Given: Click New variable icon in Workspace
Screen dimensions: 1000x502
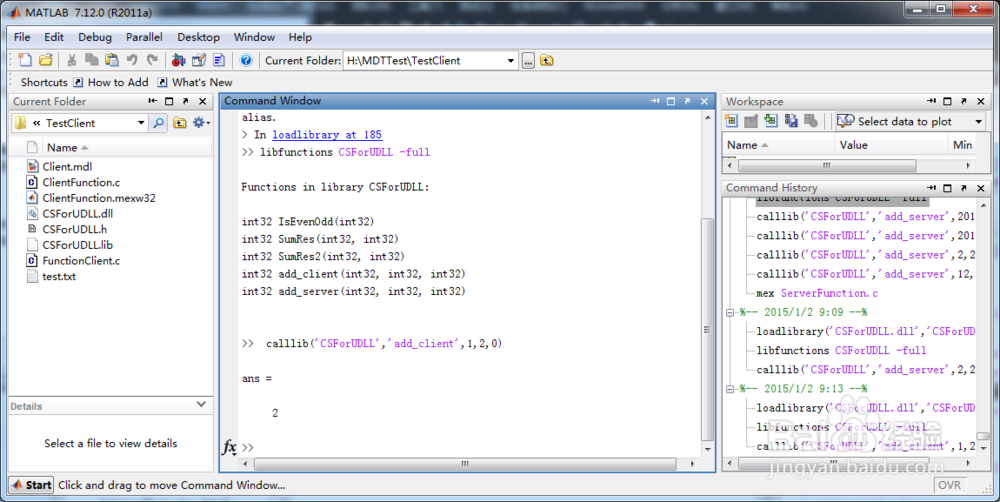Looking at the screenshot, I should (x=732, y=121).
